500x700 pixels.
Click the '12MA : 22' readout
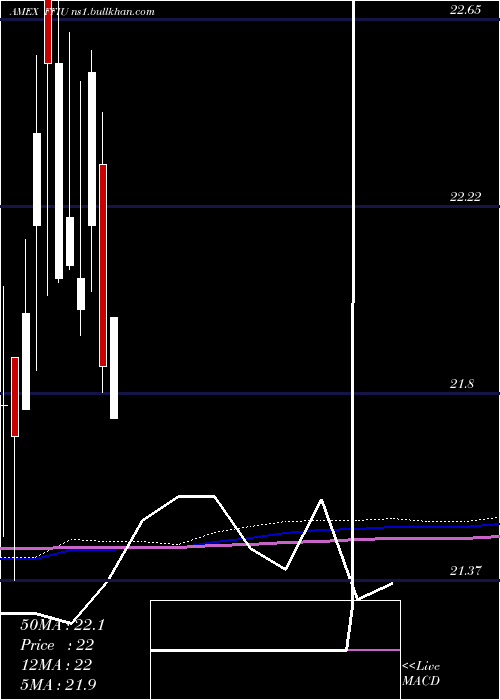56,665
